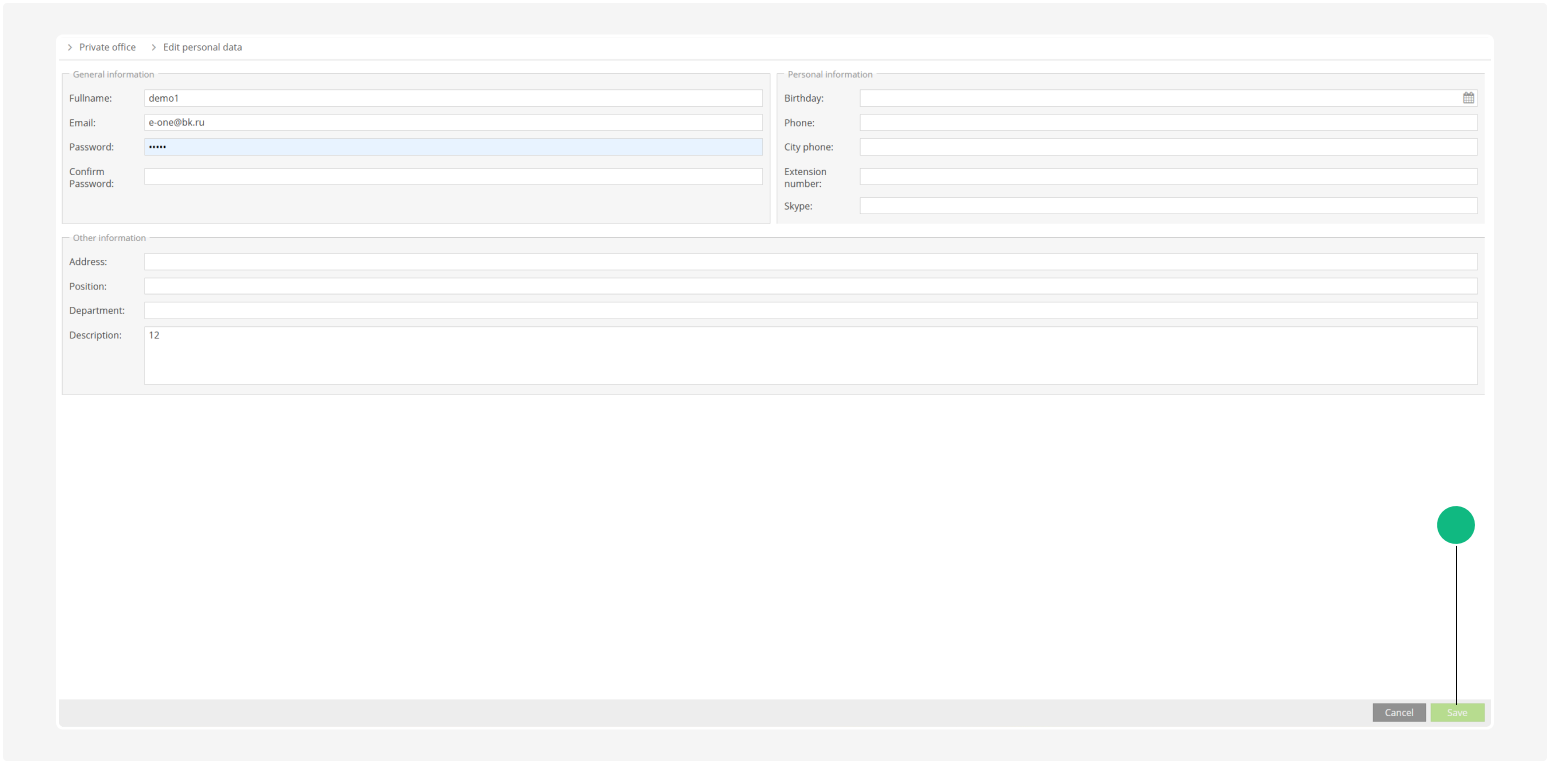Open the Birthday date picker calendar icon
Screen dimensions: 1550x764
pyautogui.click(x=1468, y=97)
